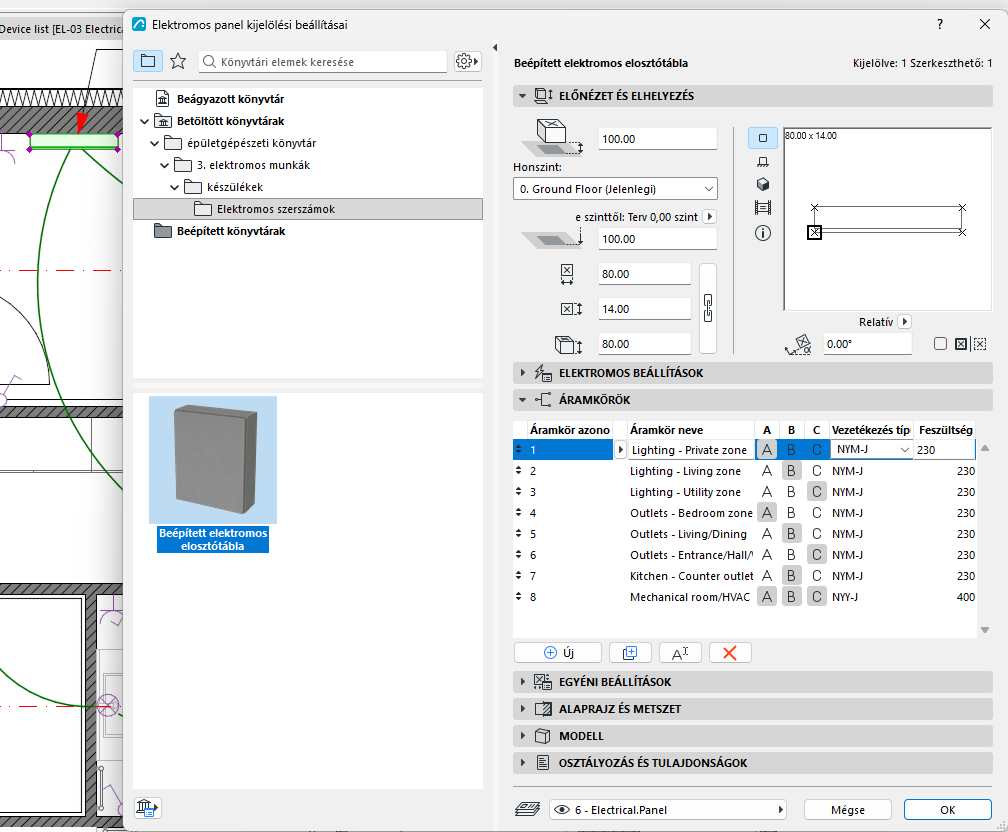Toggle phase C for Outlets - Bedroom zone
Screen dimensions: 1008x832
coord(816,513)
